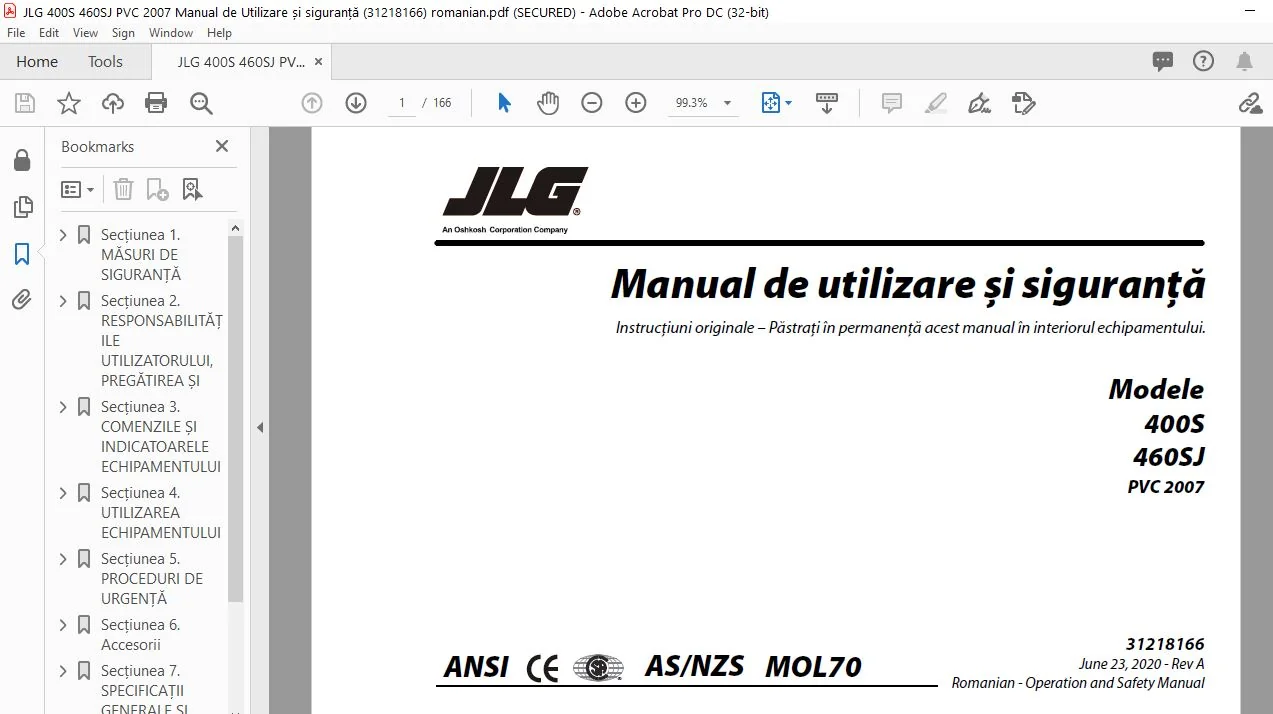The width and height of the screenshot is (1273, 714).
Task: Add the document to starred files
Action: 69,103
